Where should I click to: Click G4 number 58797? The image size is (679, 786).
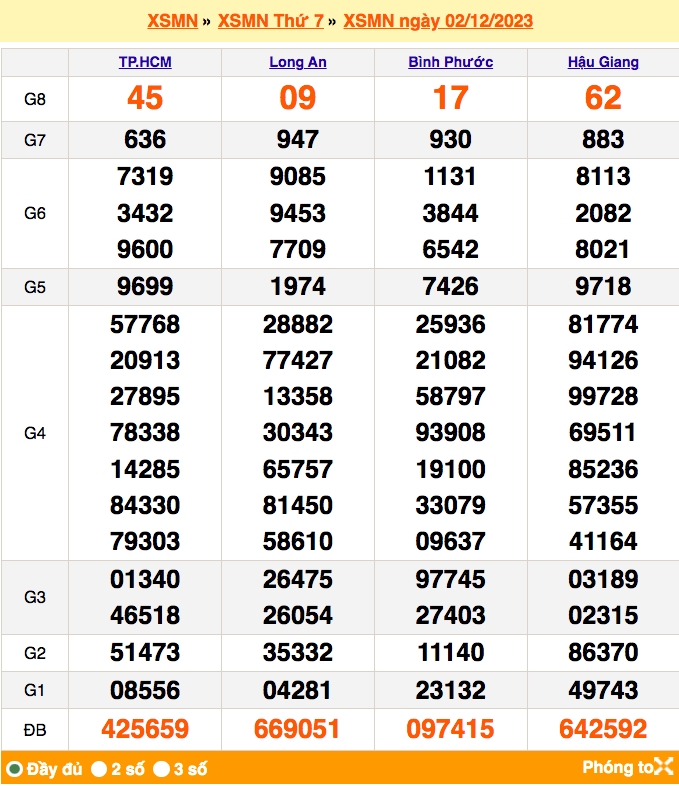pos(450,397)
